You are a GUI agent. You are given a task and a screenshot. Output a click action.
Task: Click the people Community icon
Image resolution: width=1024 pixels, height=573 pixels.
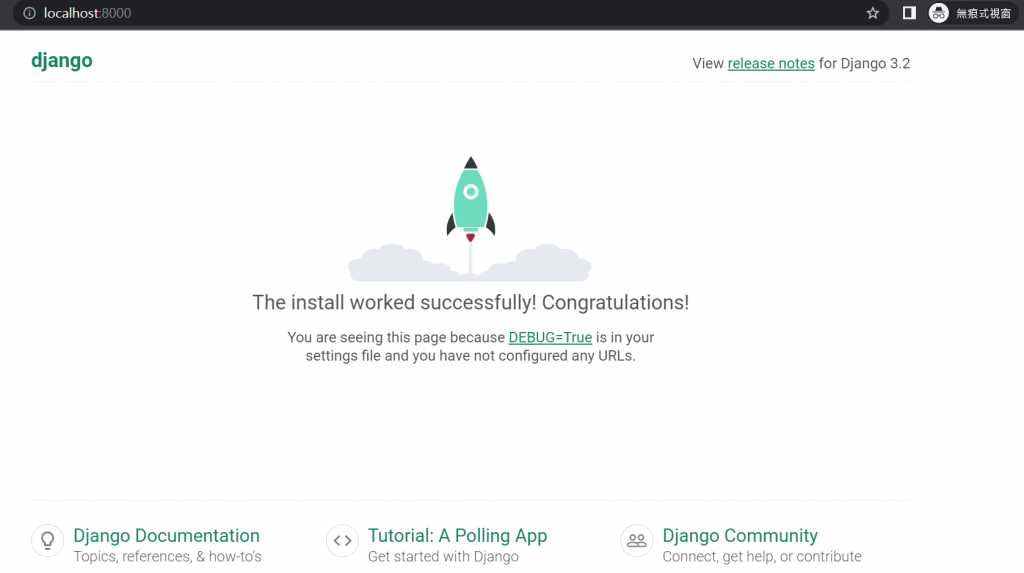637,540
